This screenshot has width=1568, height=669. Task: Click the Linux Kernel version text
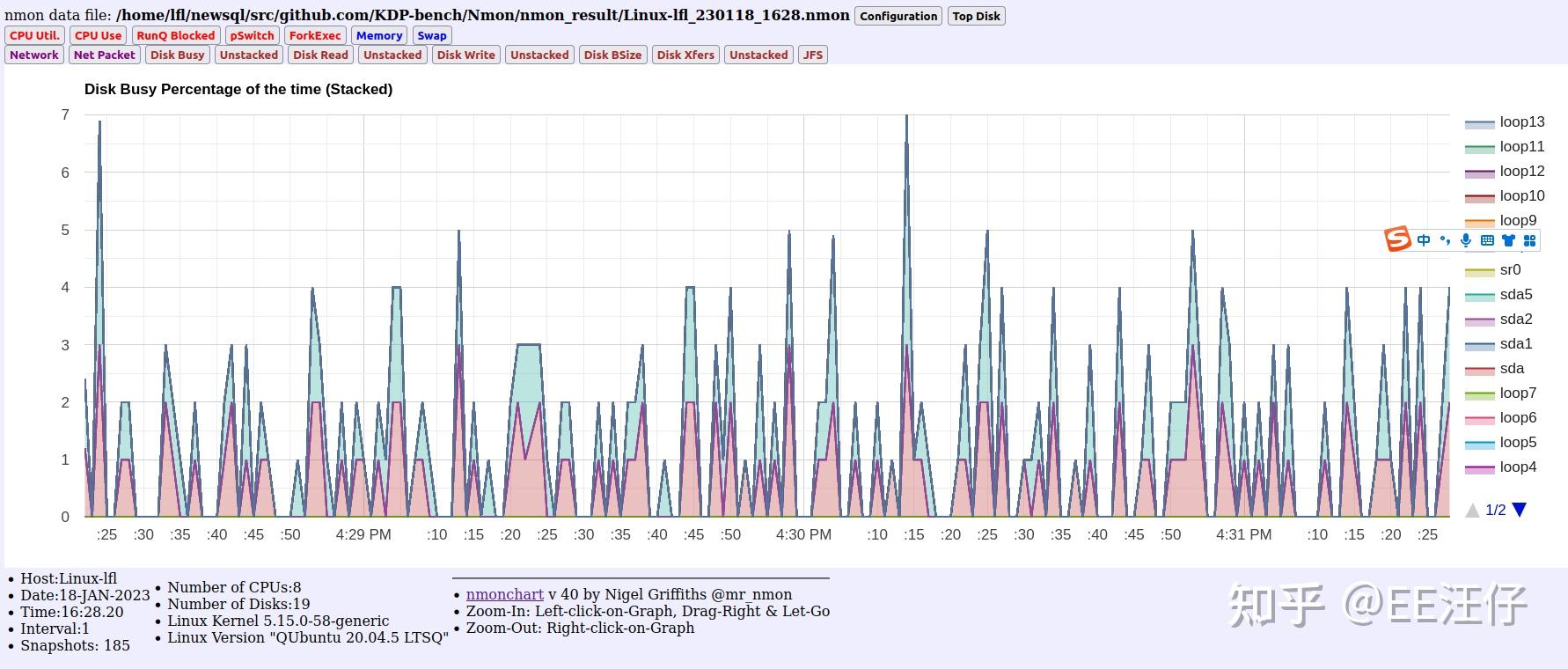[x=278, y=621]
